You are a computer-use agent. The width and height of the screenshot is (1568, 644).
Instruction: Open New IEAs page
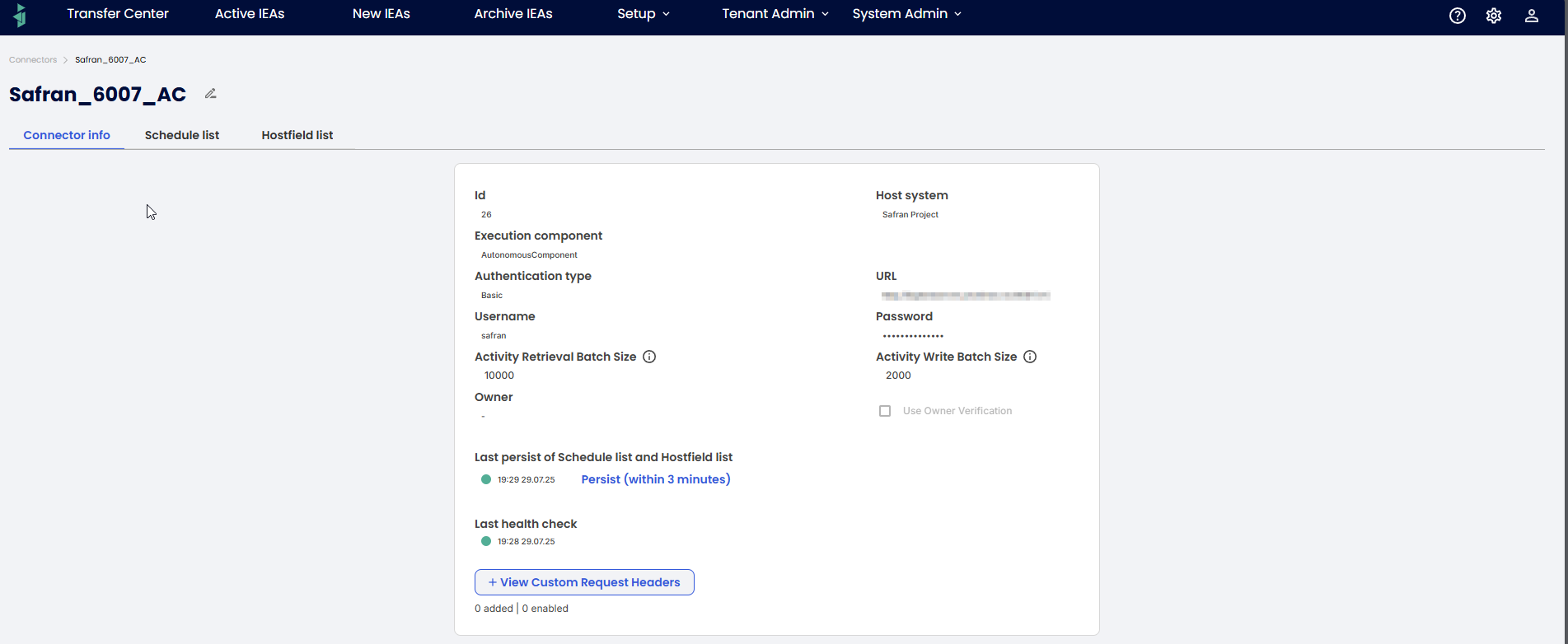click(381, 14)
